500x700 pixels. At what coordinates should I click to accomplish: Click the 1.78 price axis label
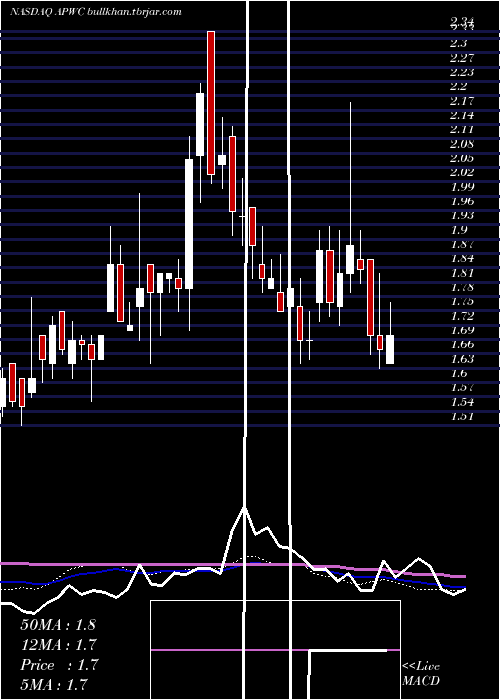point(462,287)
